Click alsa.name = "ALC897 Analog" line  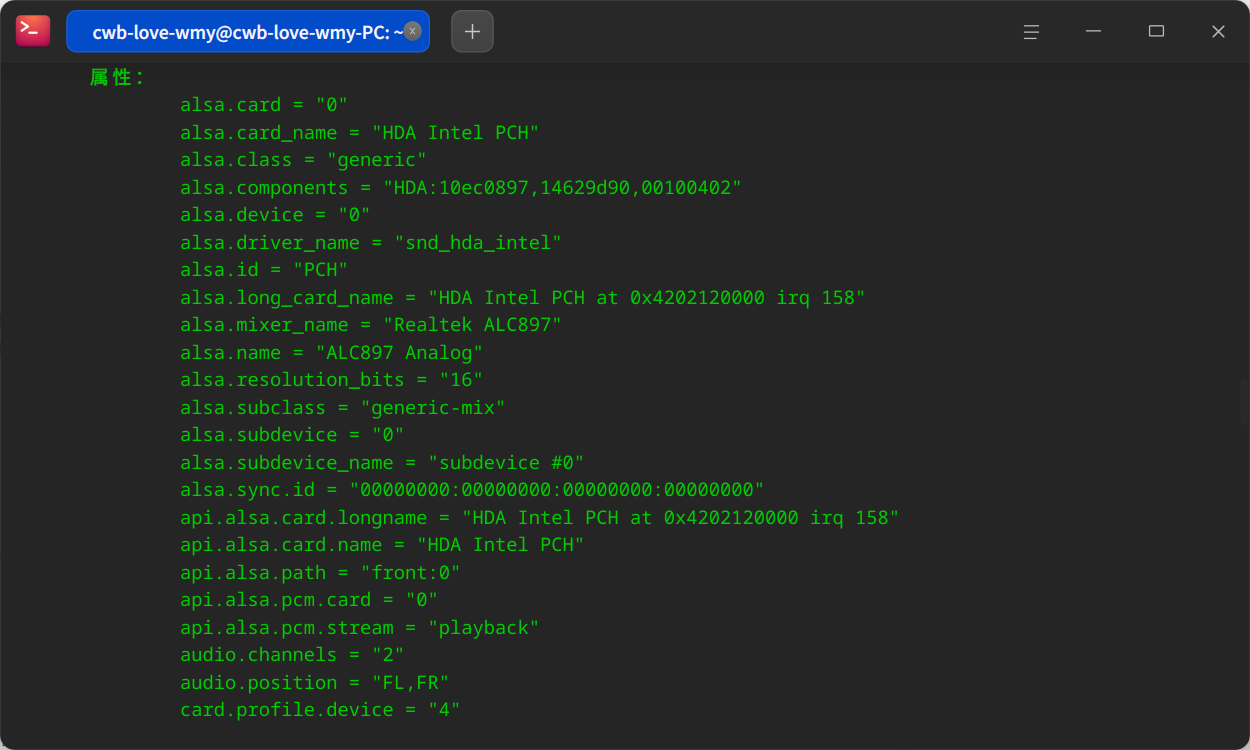[x=332, y=352]
